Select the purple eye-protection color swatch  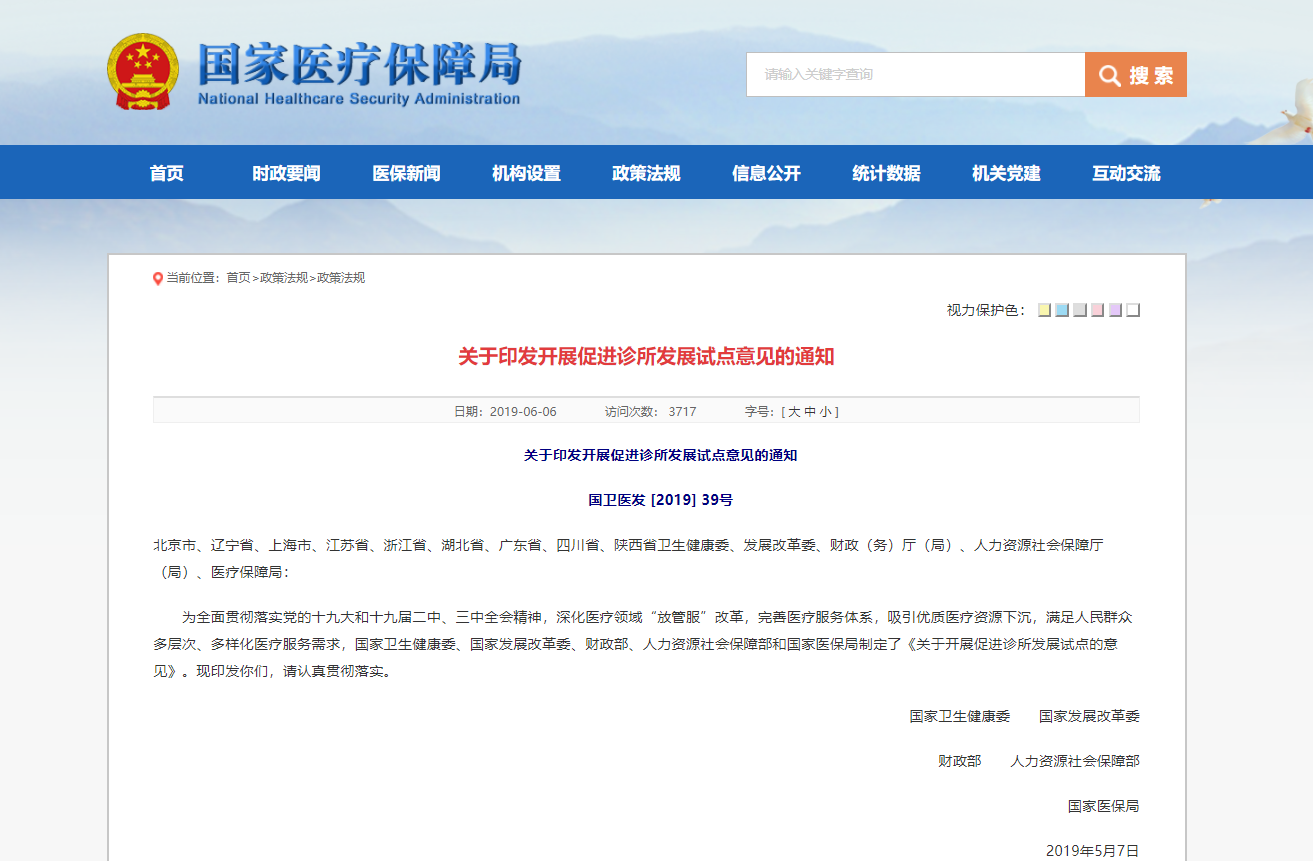pyautogui.click(x=1115, y=310)
